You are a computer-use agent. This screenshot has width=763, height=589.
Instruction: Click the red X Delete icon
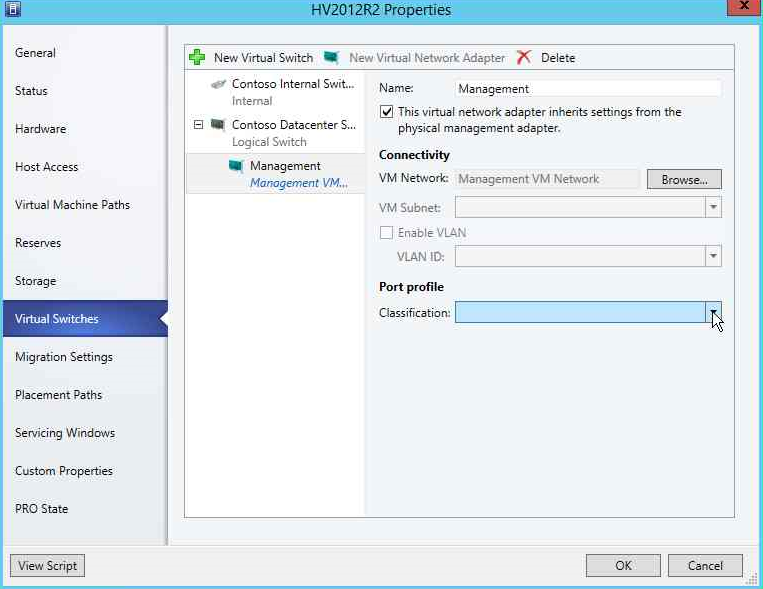[524, 57]
